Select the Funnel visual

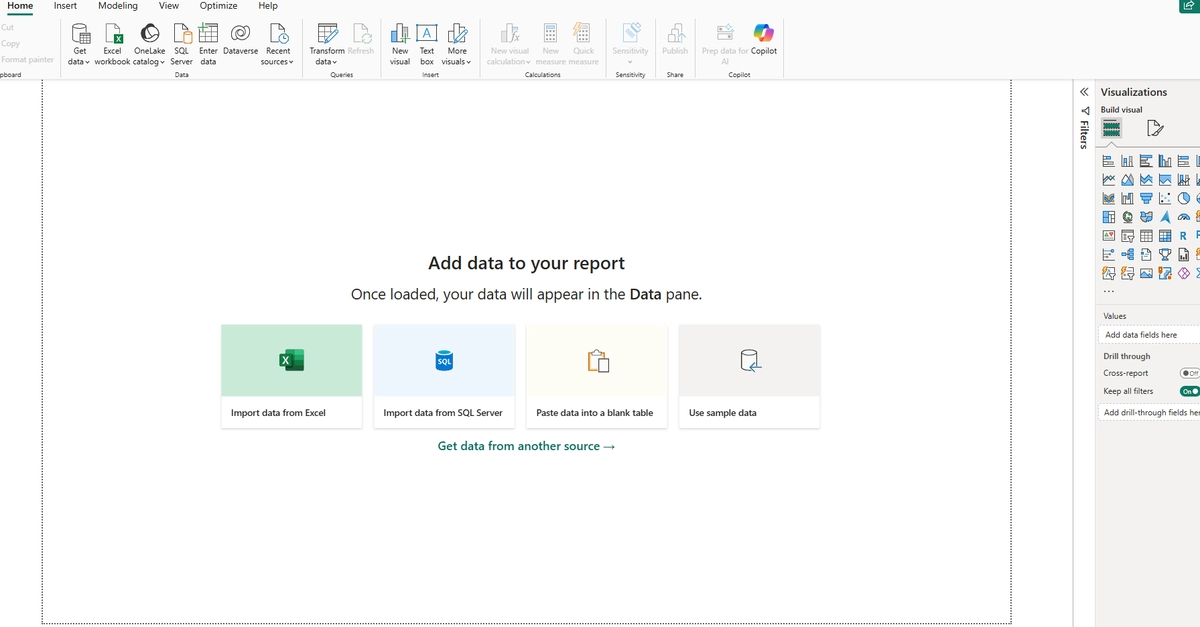[x=1146, y=198]
